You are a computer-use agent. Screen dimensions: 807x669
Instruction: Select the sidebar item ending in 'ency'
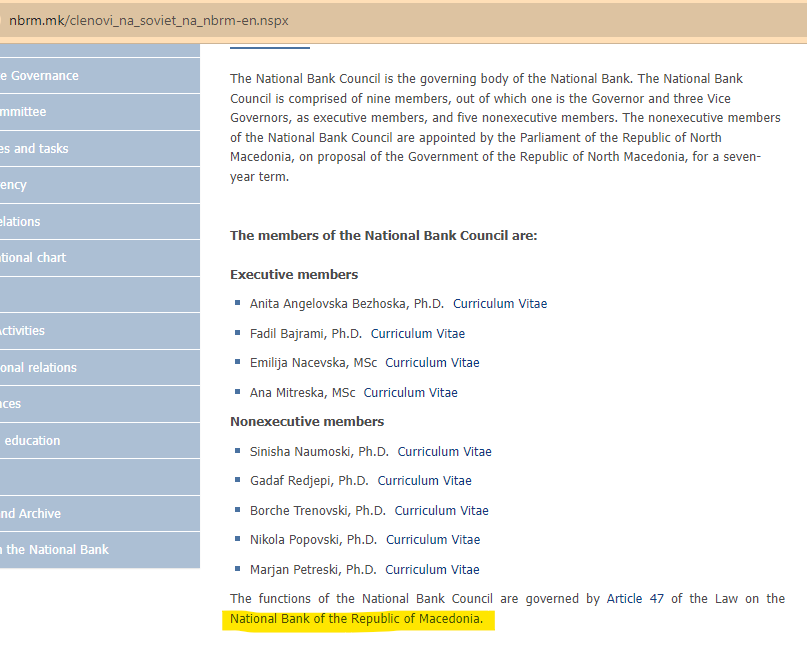click(100, 185)
